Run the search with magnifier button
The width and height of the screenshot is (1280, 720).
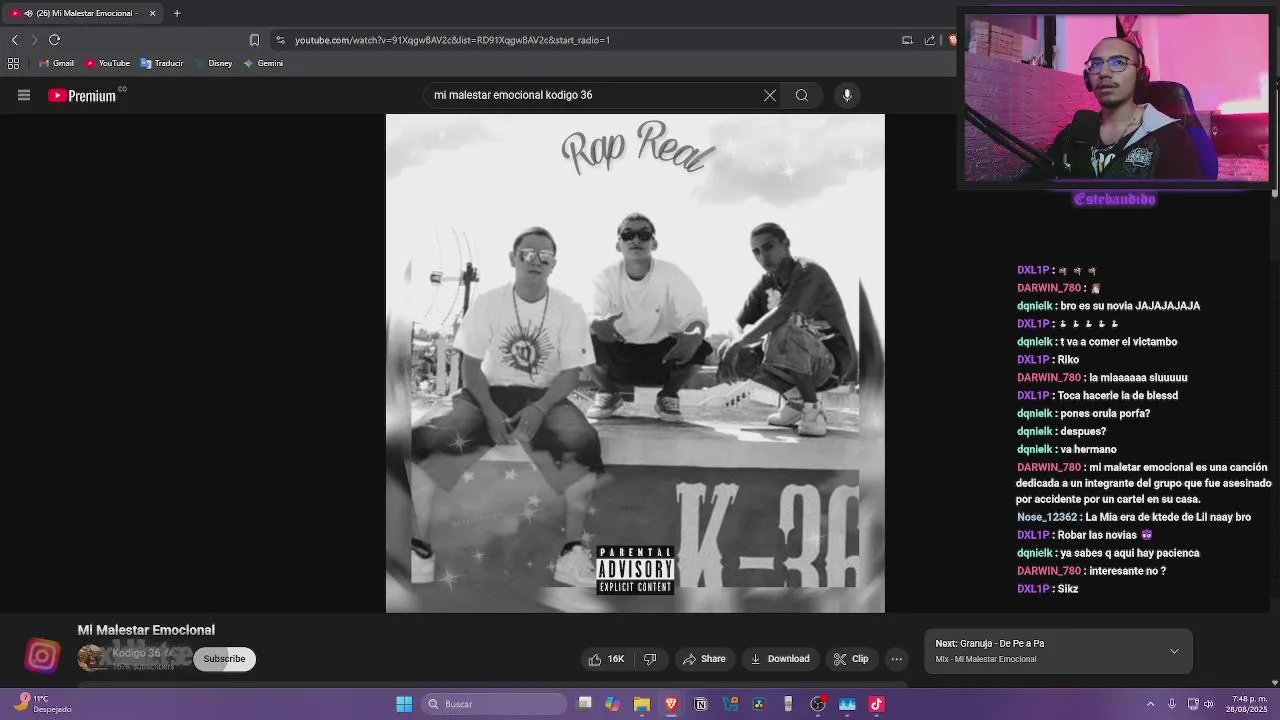coord(802,95)
